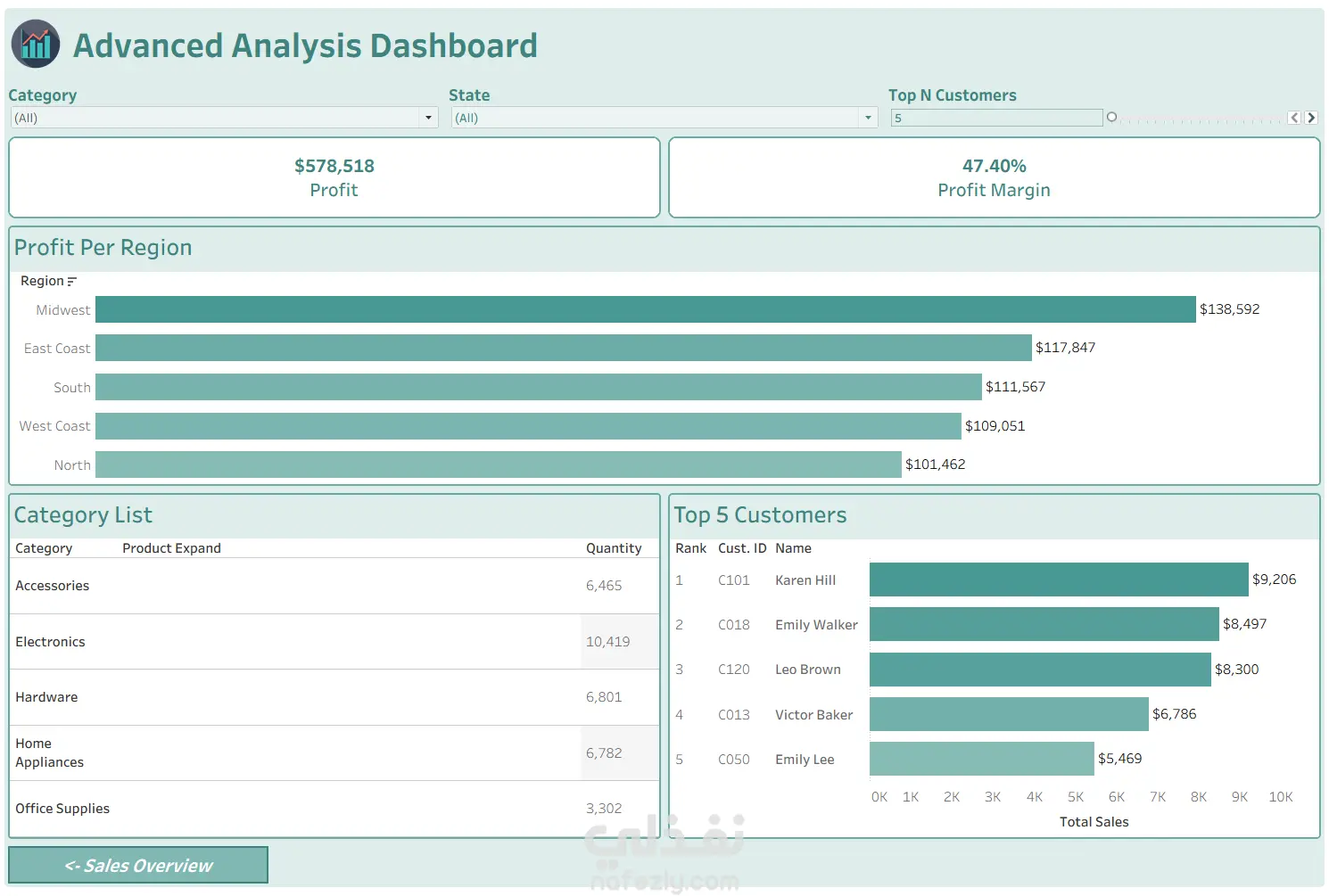Click Emily Lee's sales bar
This screenshot has height=896, width=1329.
981,759
